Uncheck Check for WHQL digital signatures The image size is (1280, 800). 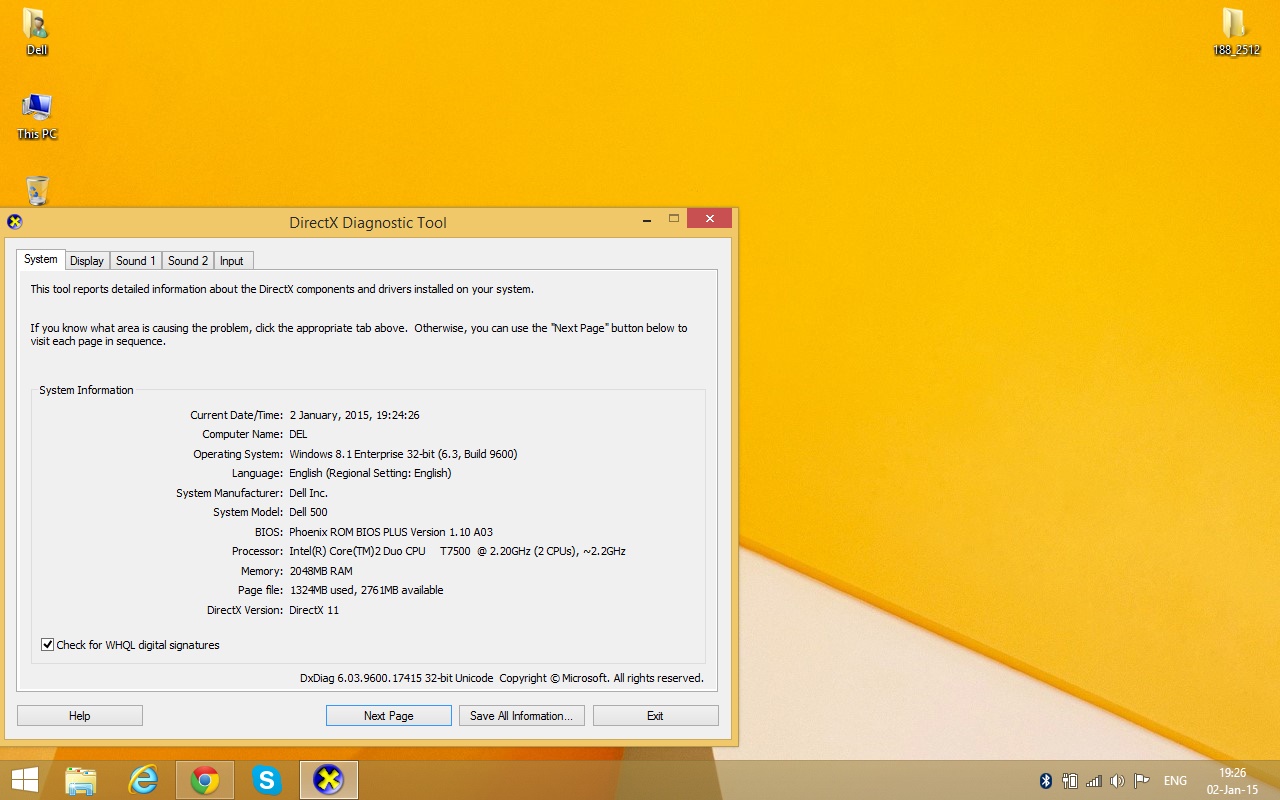(47, 645)
